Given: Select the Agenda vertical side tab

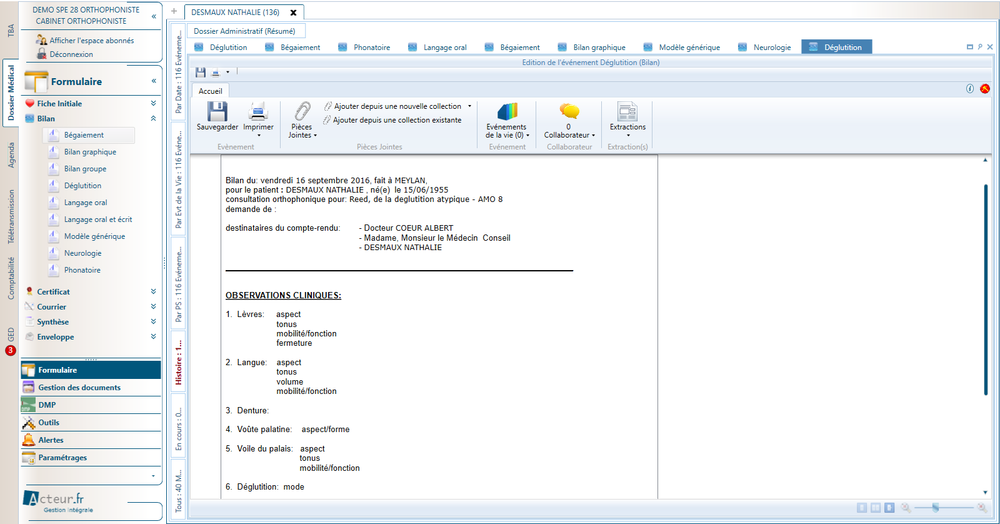Looking at the screenshot, I should [x=11, y=154].
